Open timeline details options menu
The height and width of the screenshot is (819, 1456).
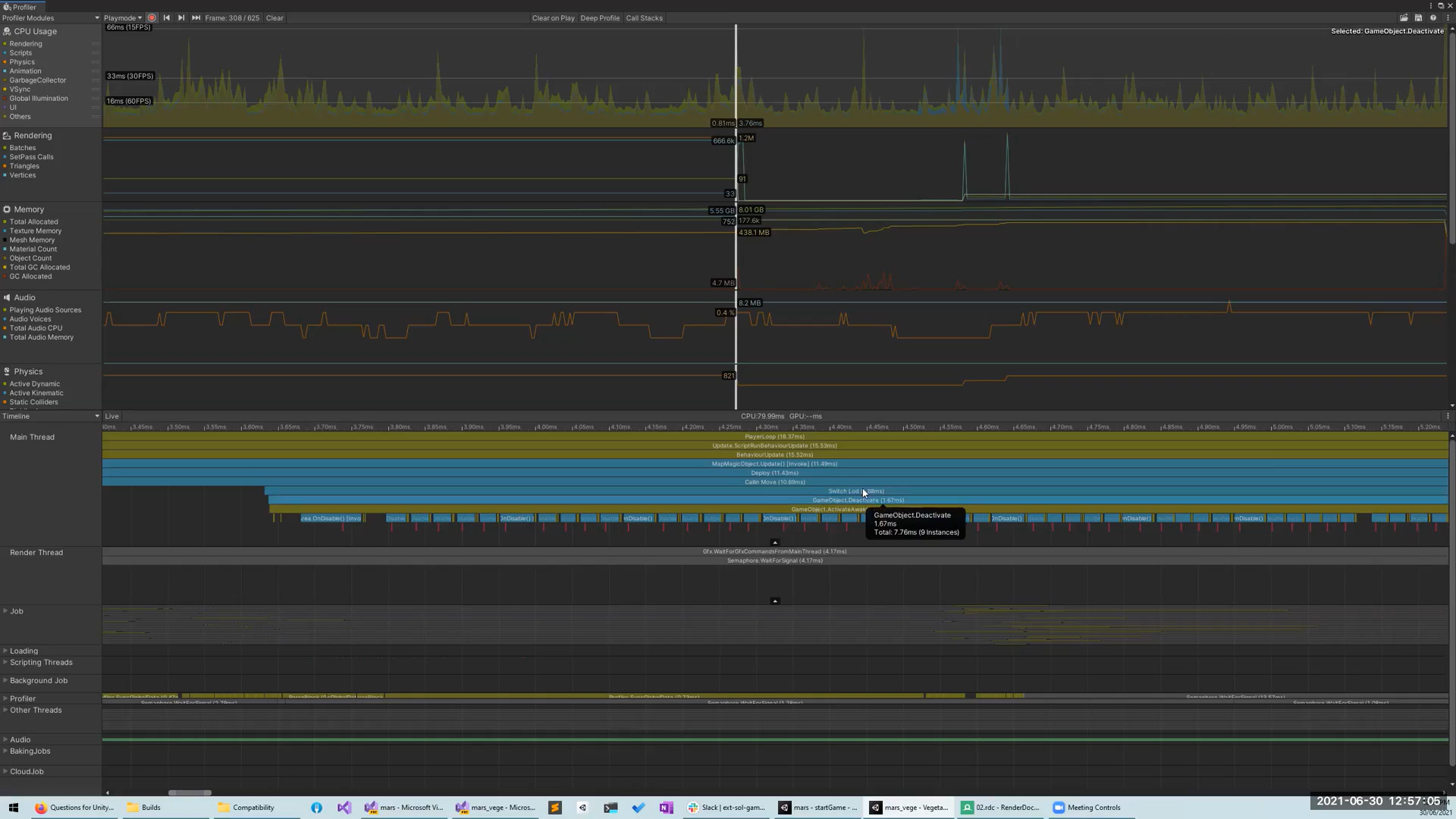[1447, 416]
